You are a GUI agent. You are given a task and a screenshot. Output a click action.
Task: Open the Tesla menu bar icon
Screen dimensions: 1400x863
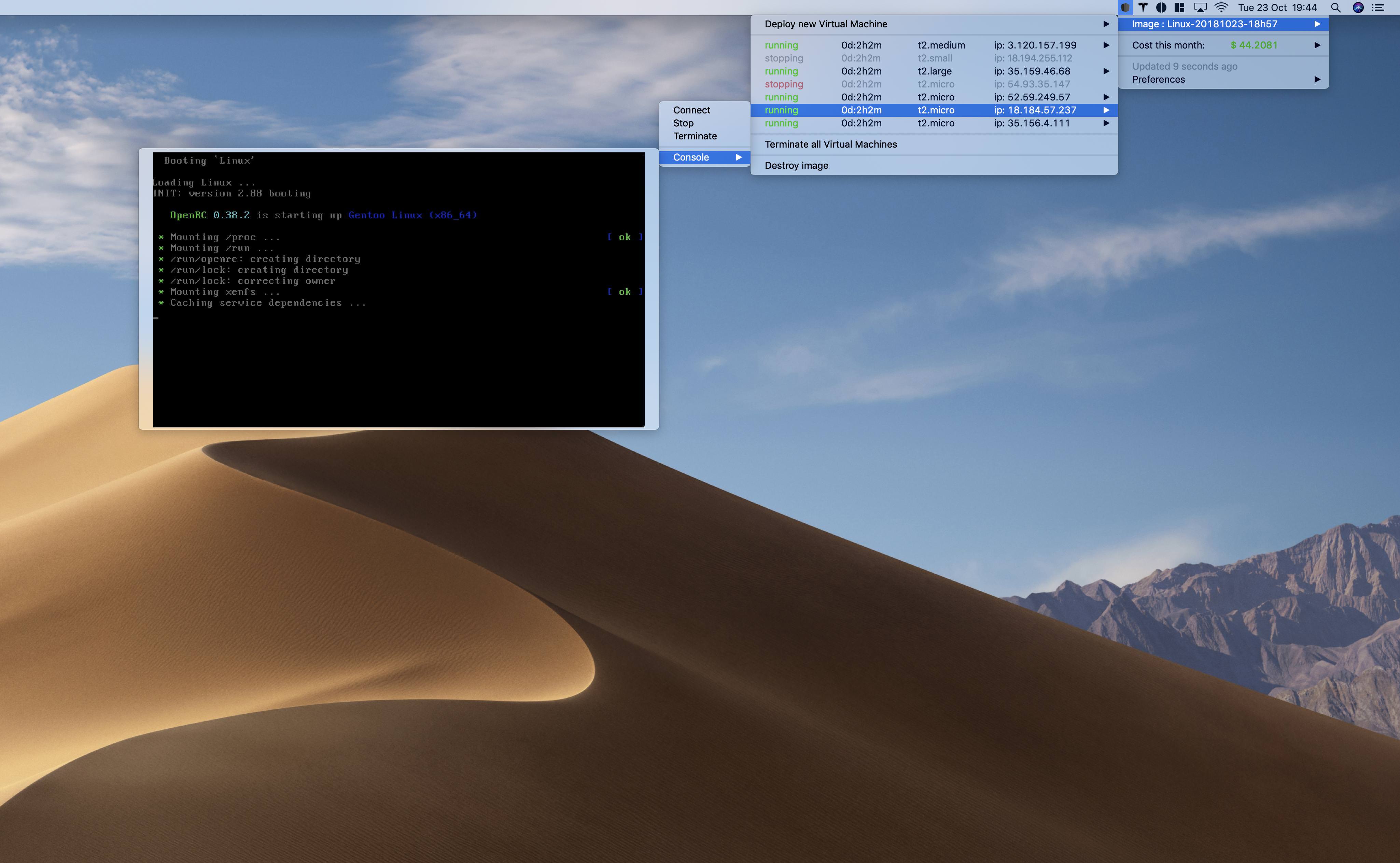[x=1143, y=8]
